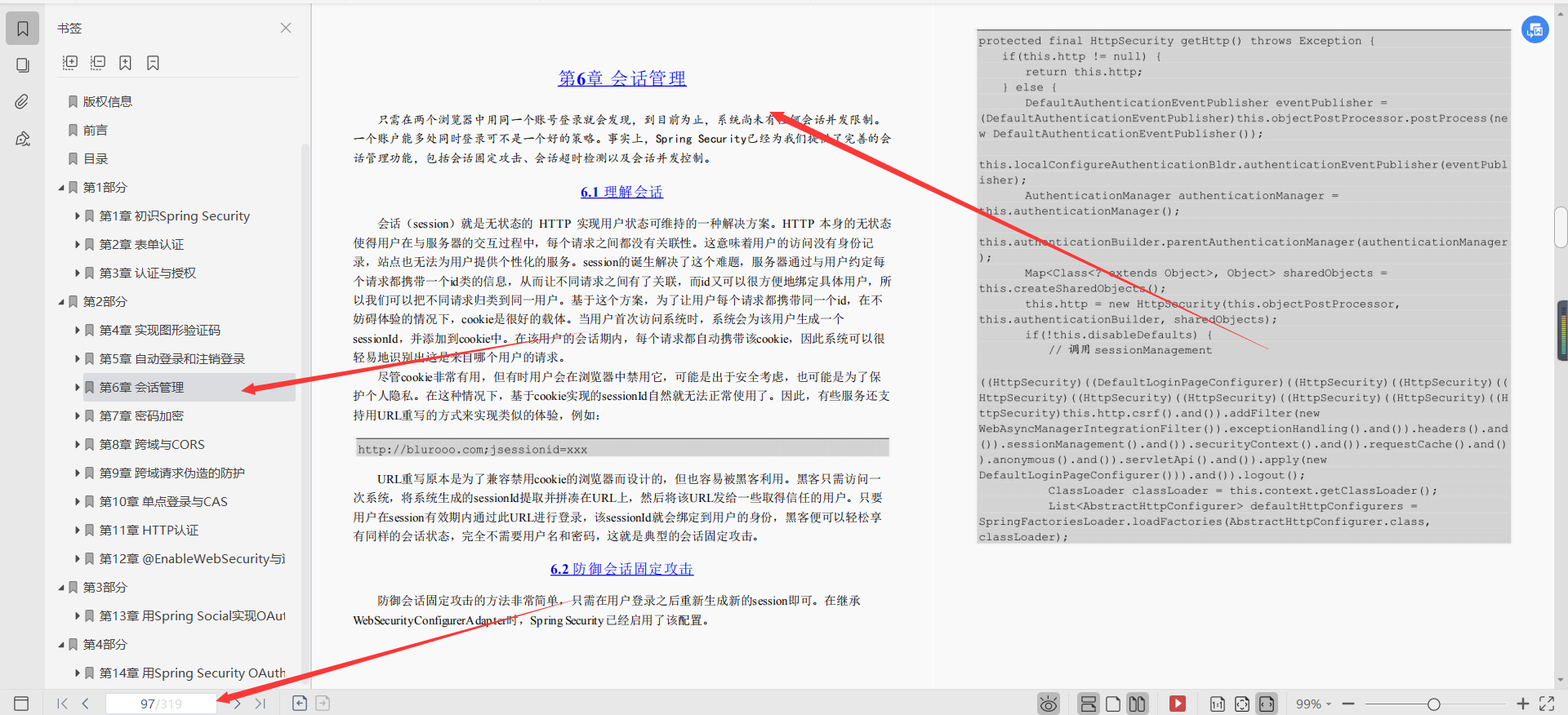The width and height of the screenshot is (1568, 715).
Task: Open the signature pen panel
Action: 23,139
